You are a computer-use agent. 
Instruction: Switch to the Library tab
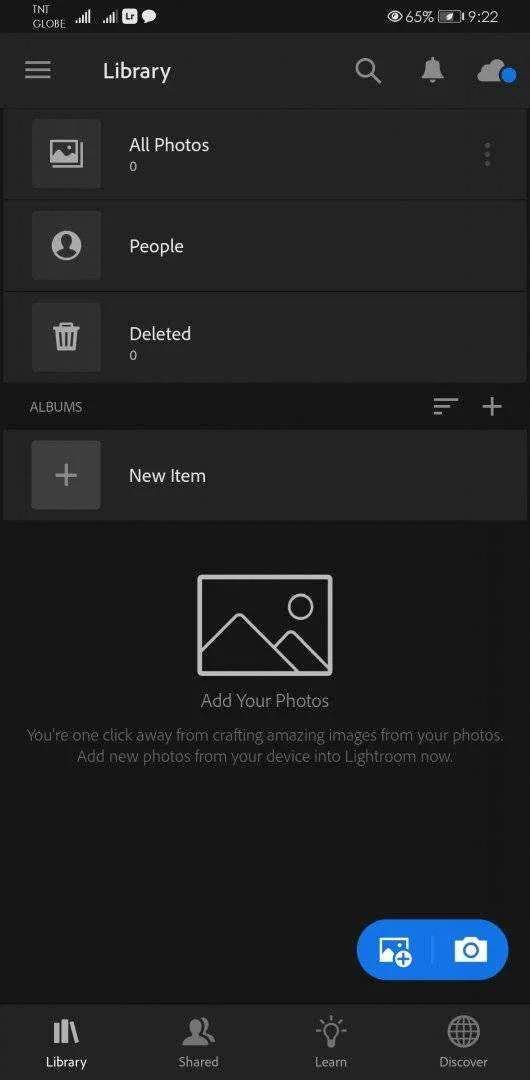click(x=66, y=1043)
